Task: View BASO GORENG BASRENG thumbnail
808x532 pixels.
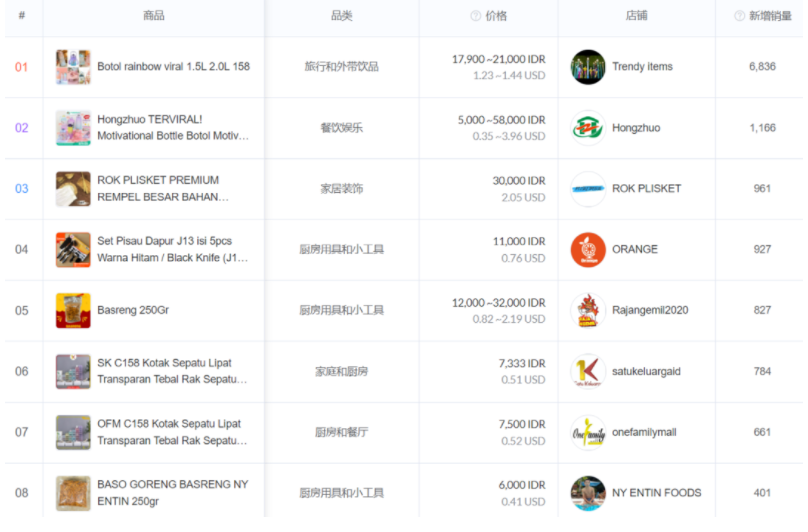Action: 73,493
